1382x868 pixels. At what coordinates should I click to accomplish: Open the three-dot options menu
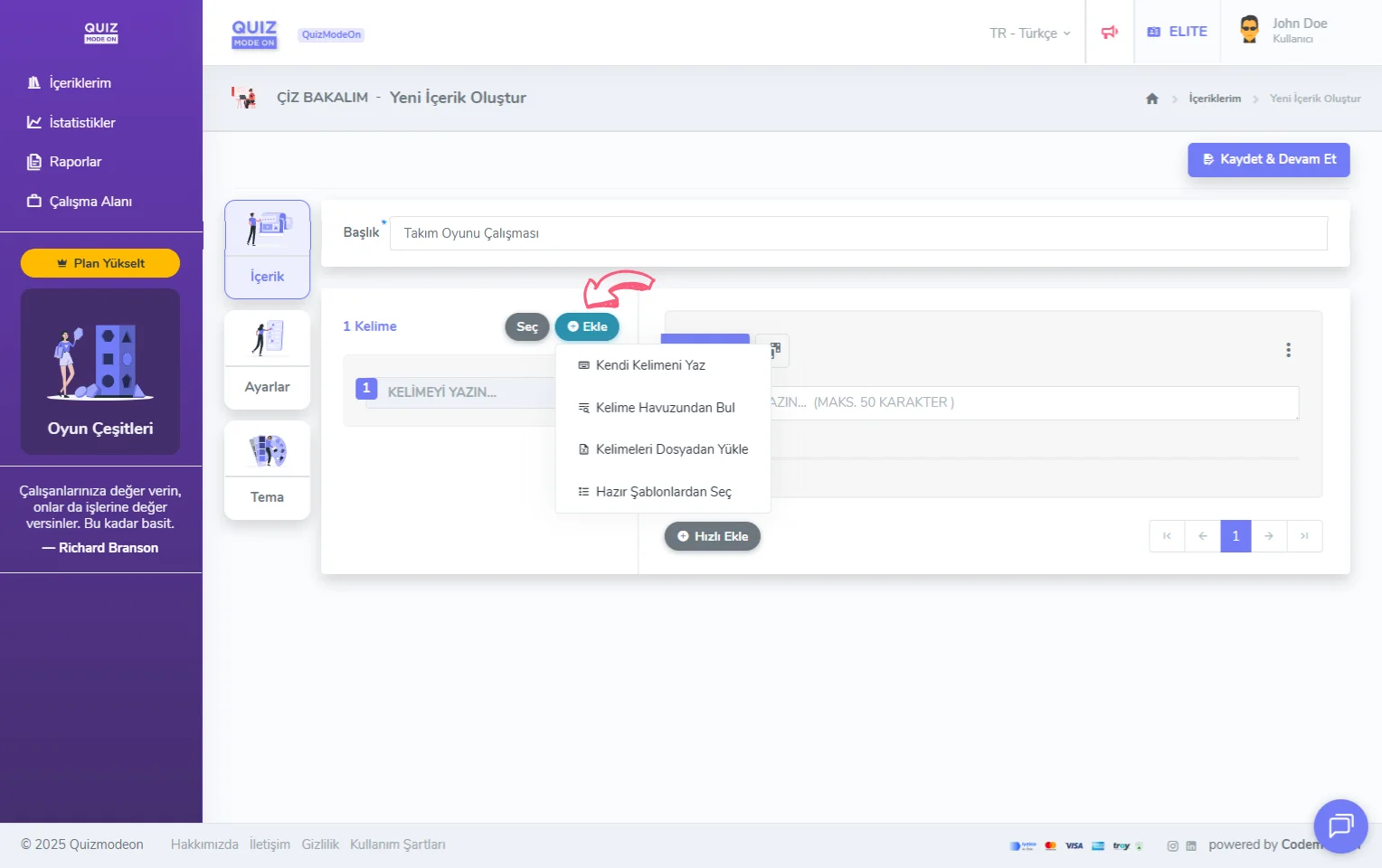pyautogui.click(x=1288, y=350)
